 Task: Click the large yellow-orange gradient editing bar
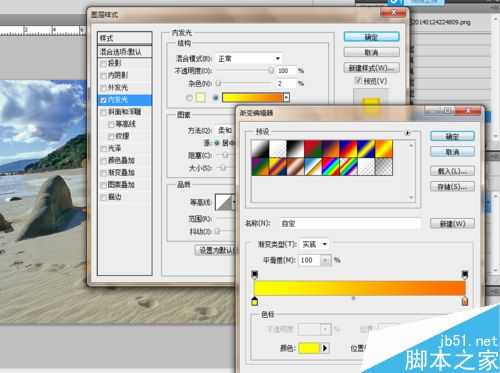pyautogui.click(x=360, y=288)
